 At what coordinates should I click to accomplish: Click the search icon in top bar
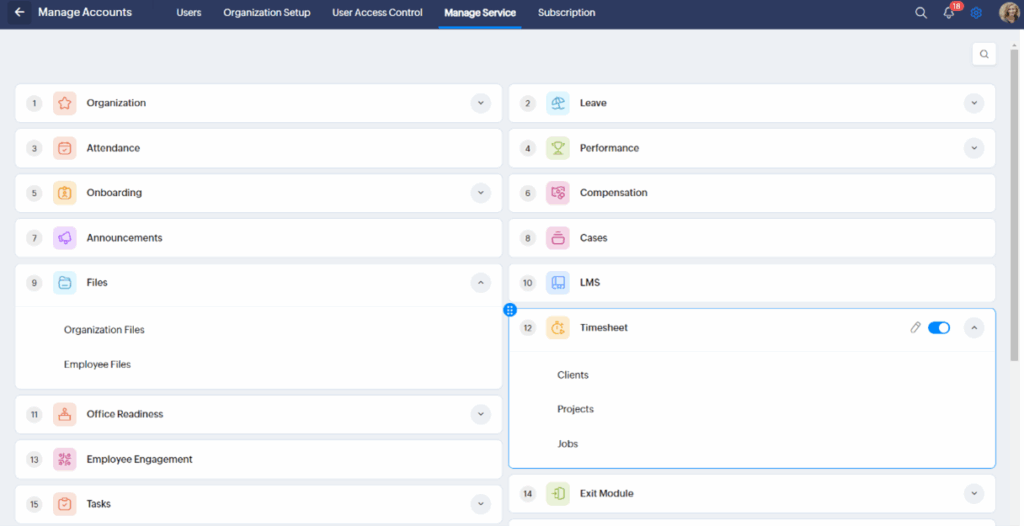[921, 13]
